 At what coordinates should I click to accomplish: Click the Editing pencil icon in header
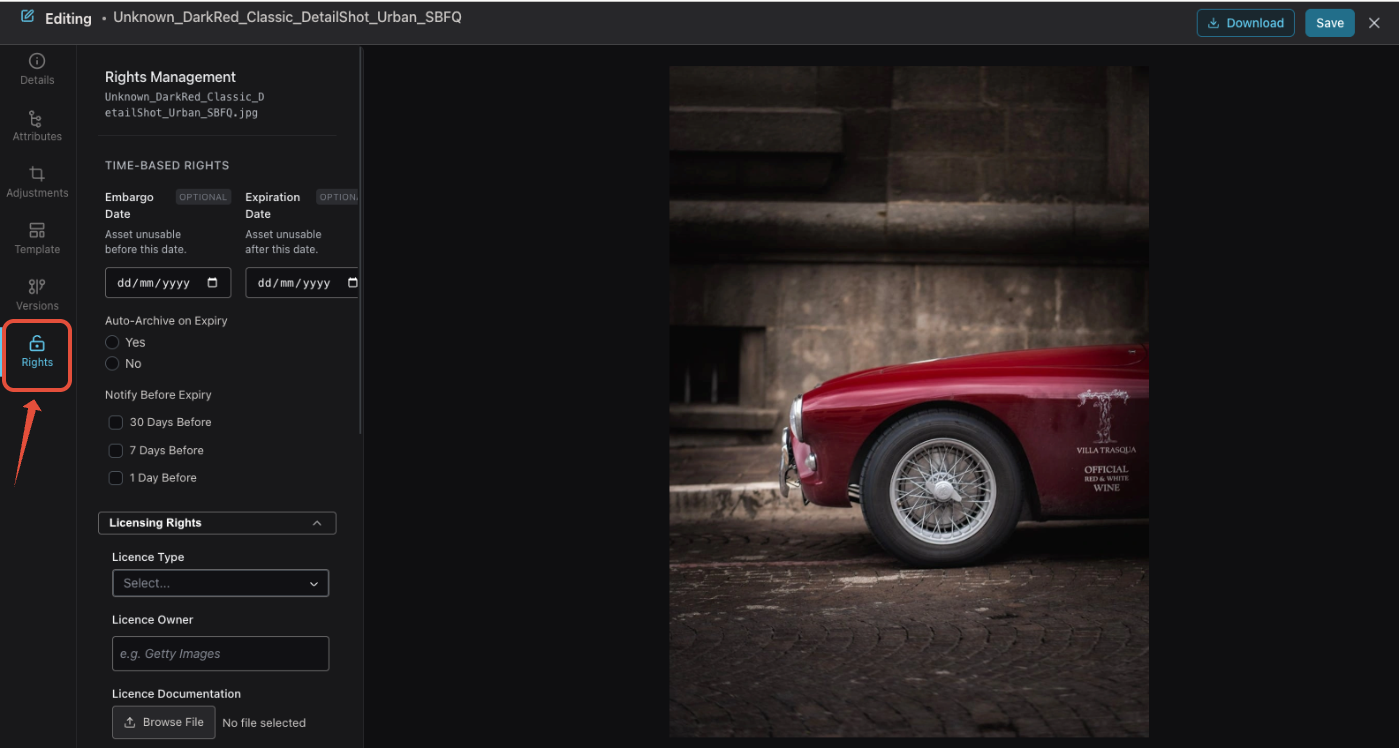click(27, 17)
